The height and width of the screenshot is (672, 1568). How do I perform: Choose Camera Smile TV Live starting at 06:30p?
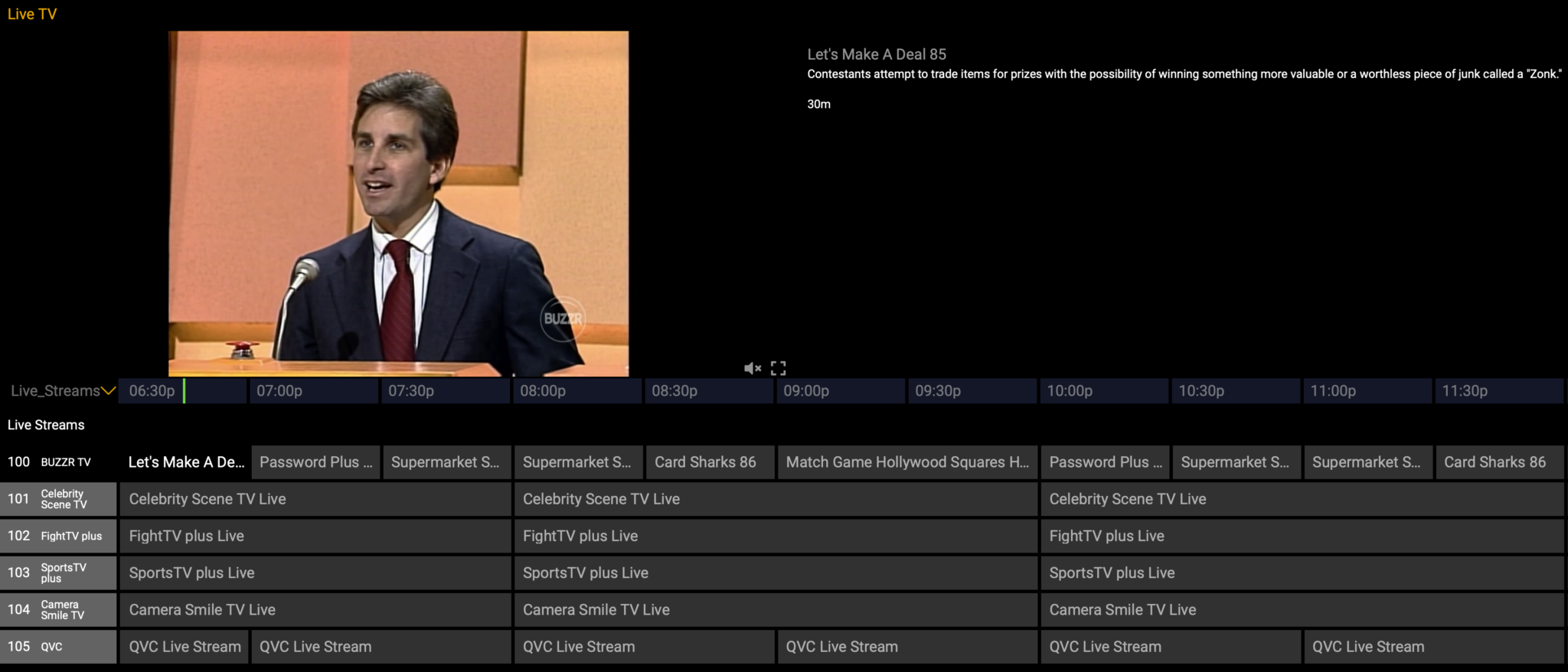click(315, 610)
